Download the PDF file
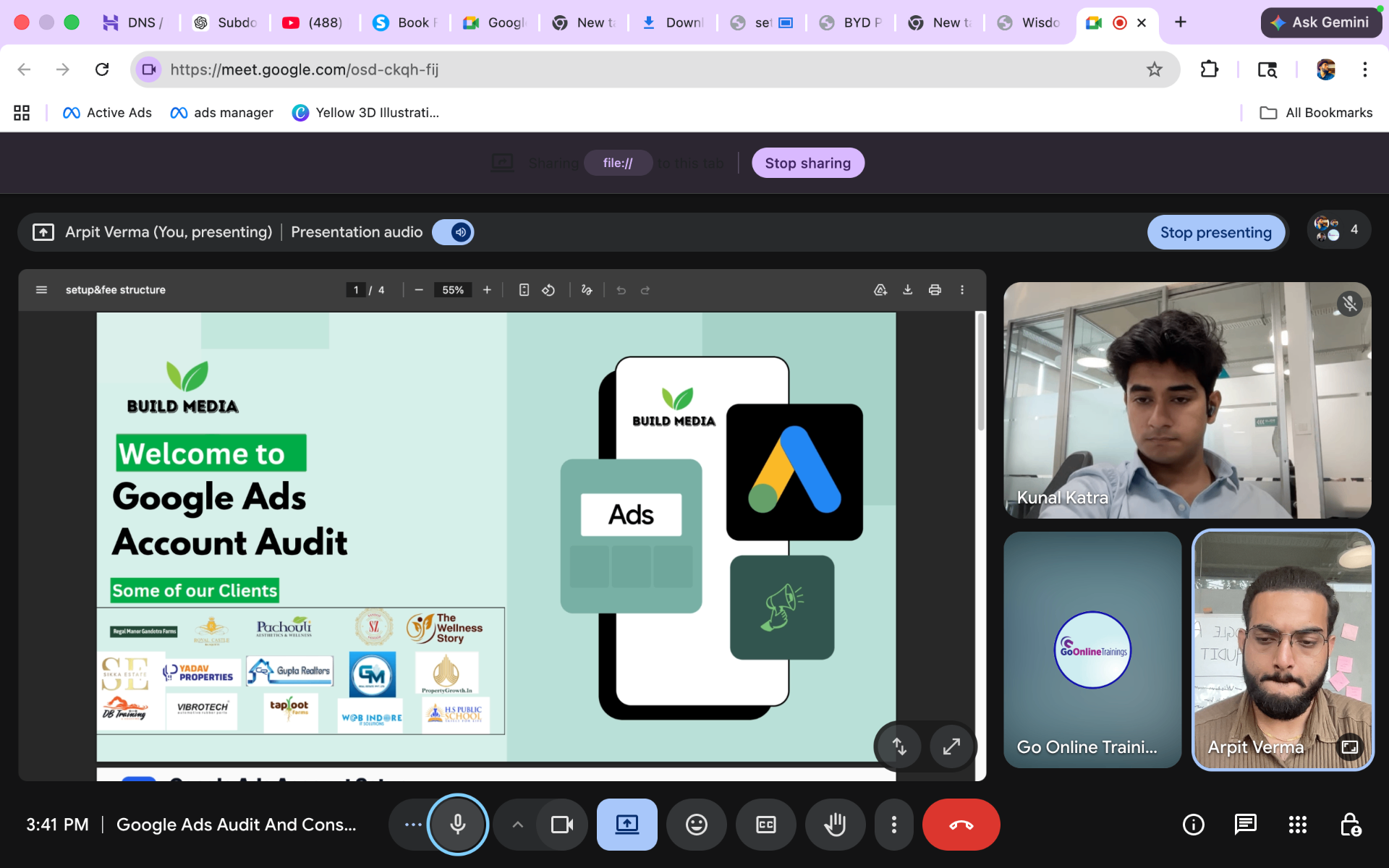 coord(907,290)
